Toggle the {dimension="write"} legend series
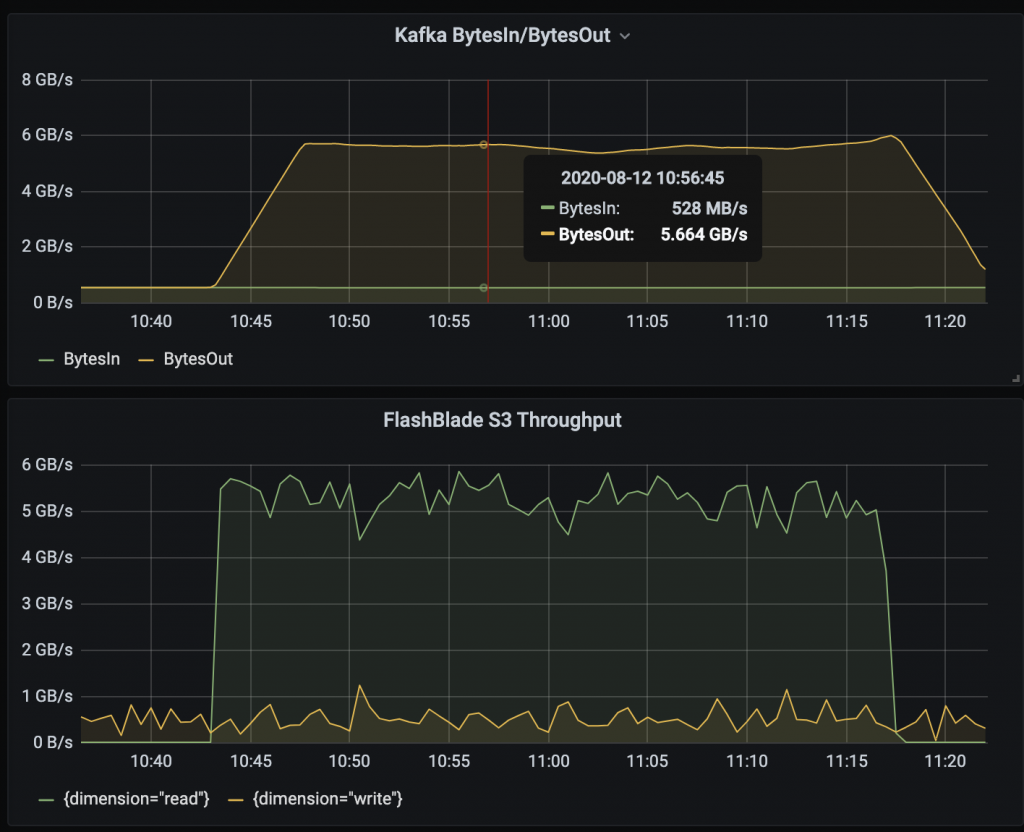The height and width of the screenshot is (832, 1024). coord(328,799)
